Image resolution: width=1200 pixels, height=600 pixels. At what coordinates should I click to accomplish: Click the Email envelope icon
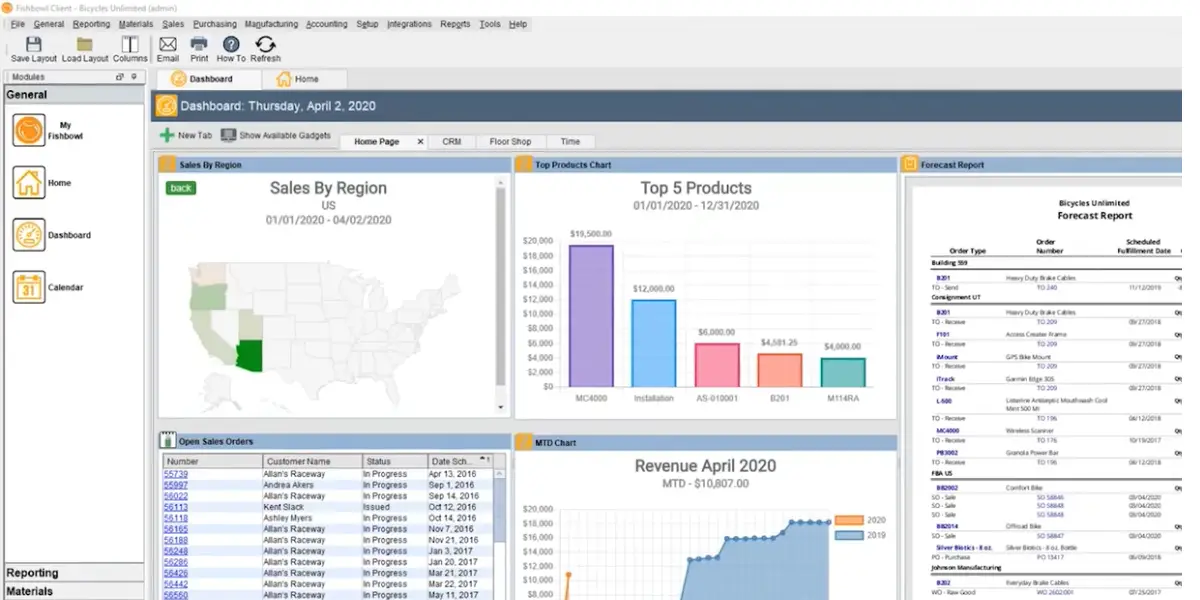pyautogui.click(x=168, y=44)
